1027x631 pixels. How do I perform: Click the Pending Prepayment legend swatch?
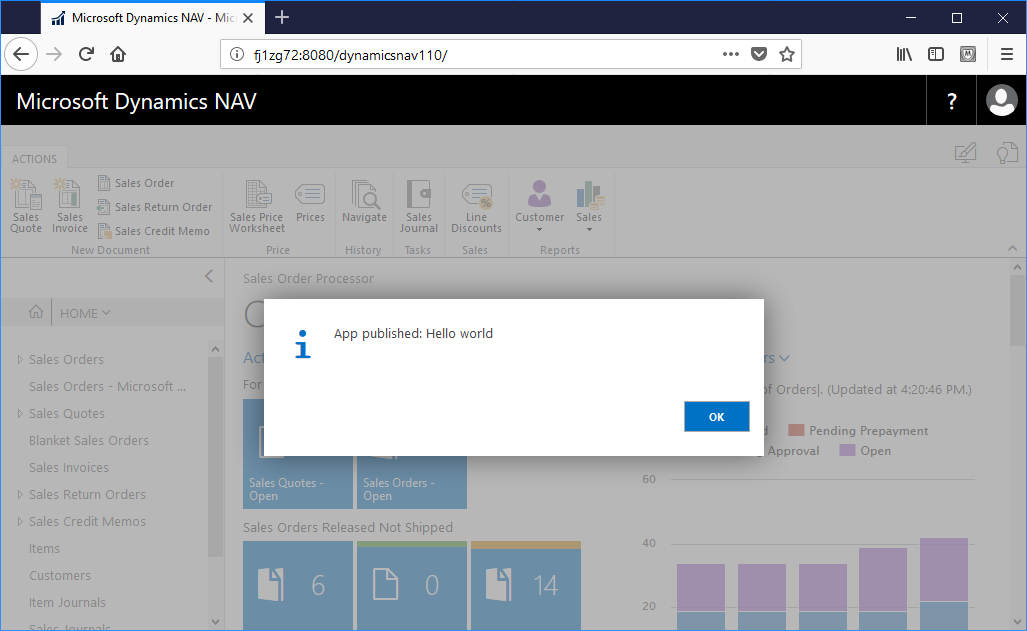796,430
